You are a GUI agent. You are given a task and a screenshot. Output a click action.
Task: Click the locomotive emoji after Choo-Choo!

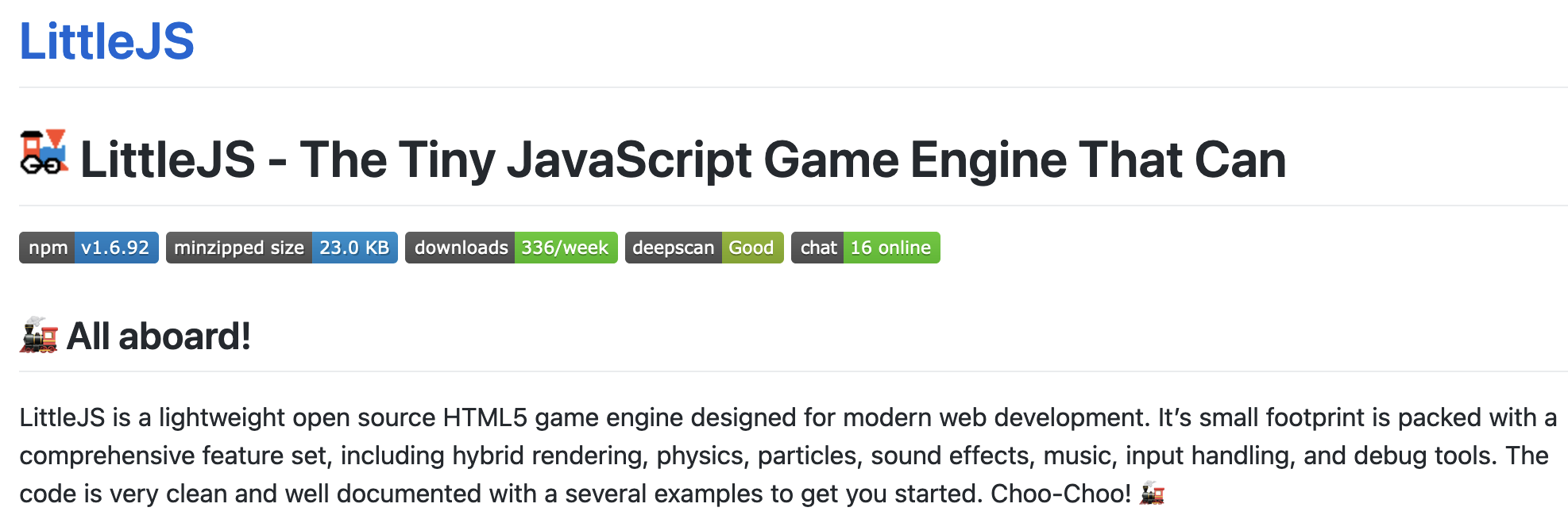pos(1152,494)
